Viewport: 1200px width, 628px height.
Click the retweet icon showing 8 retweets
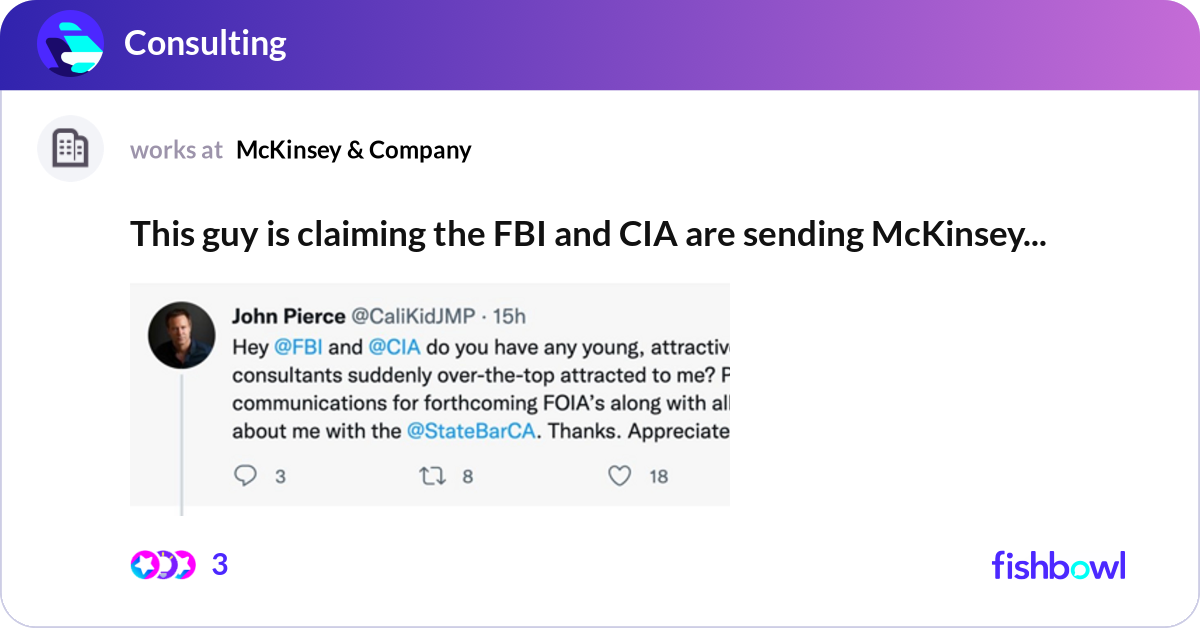434,476
